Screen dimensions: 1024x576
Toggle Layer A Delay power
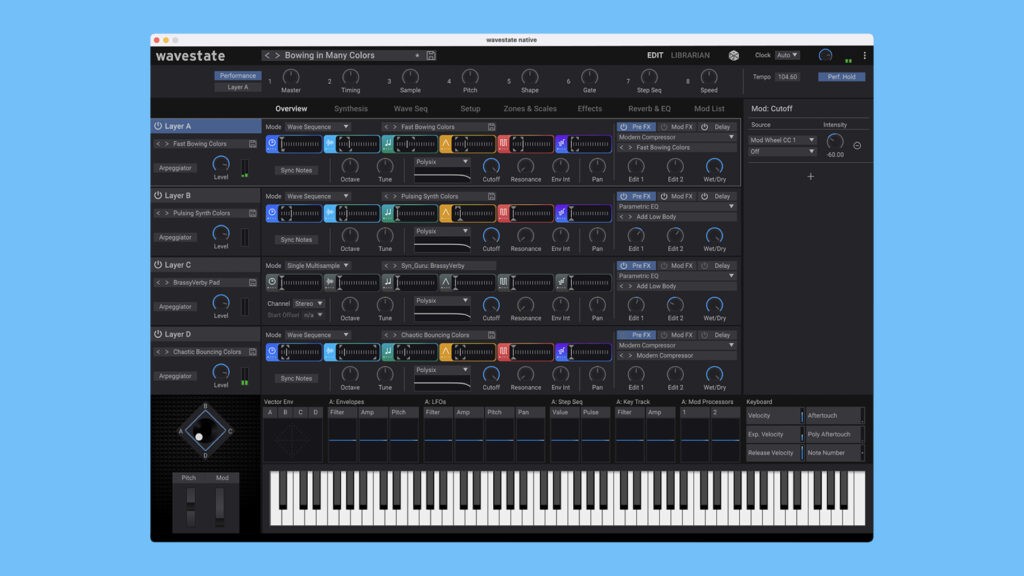705,127
